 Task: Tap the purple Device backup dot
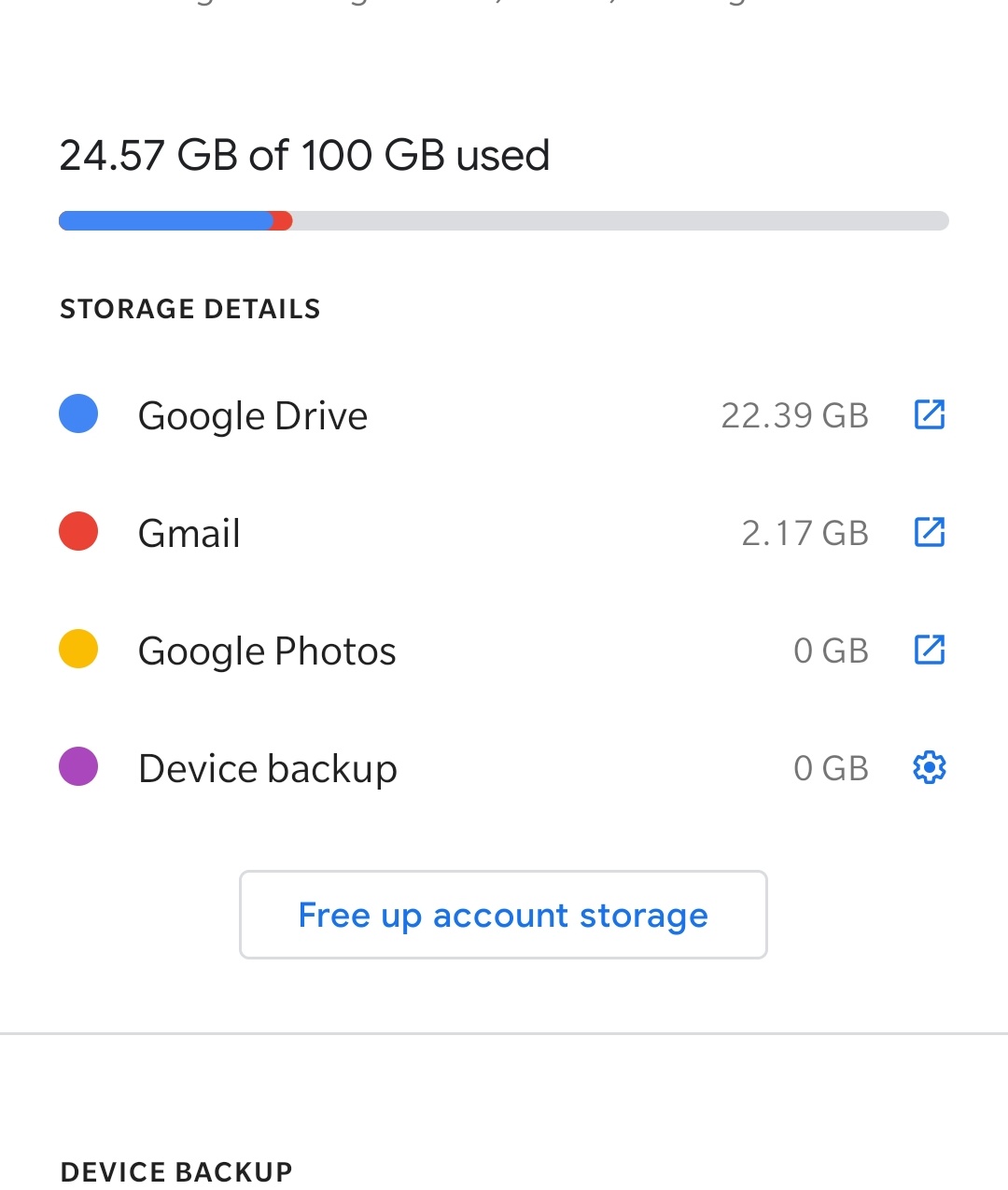[x=78, y=766]
